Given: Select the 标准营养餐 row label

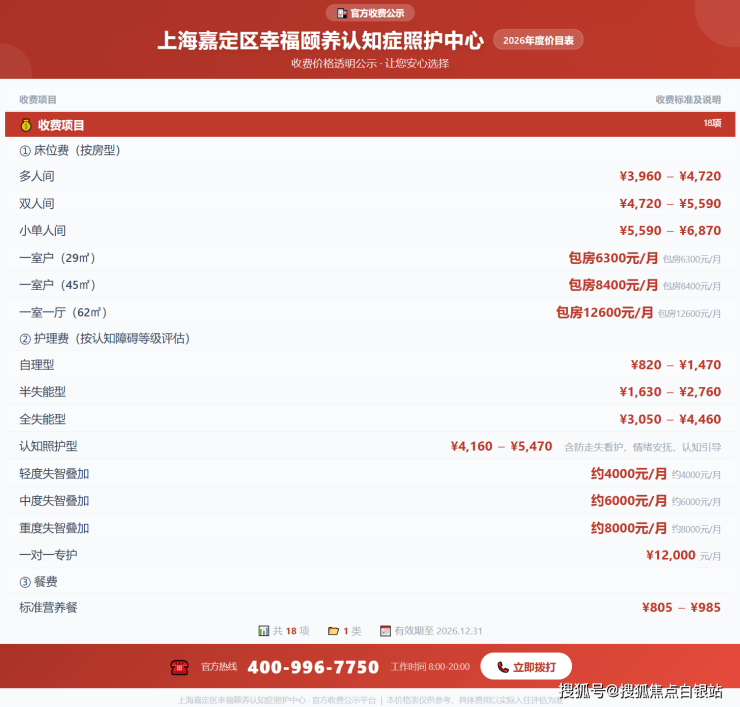Looking at the screenshot, I should pyautogui.click(x=48, y=607).
